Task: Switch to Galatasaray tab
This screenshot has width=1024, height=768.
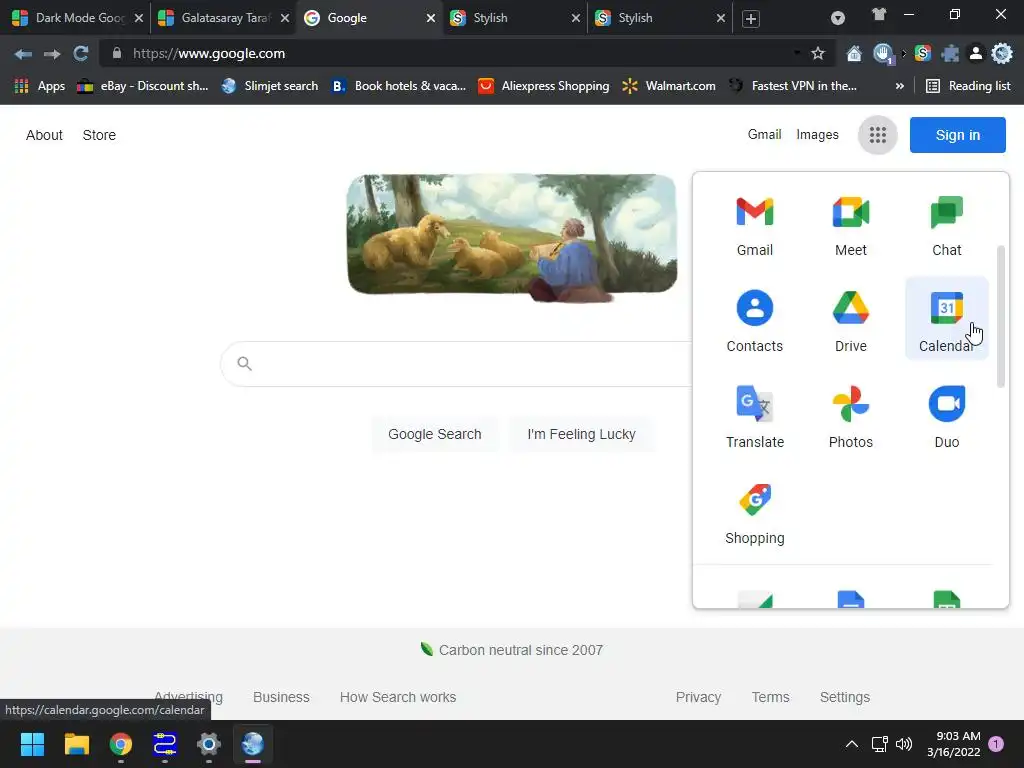Action: (x=222, y=18)
